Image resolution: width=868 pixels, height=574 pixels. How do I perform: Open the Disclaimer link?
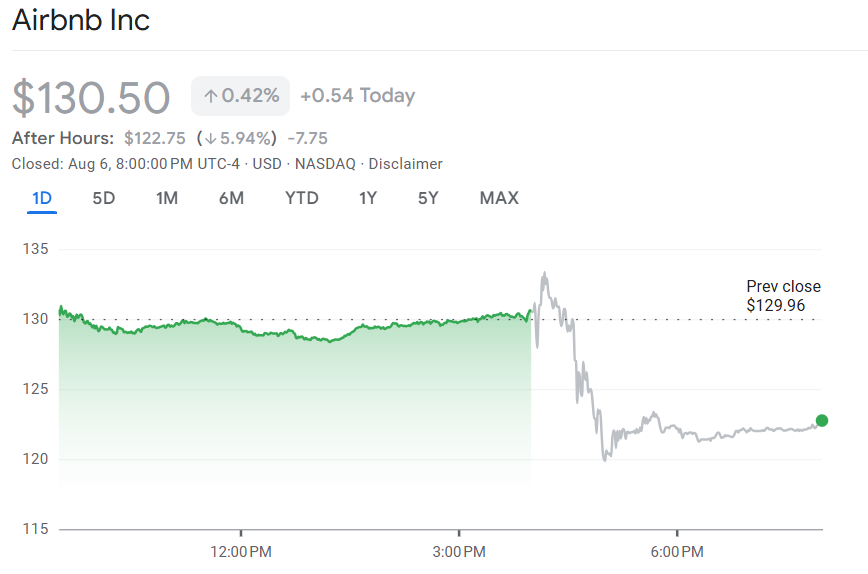pyautogui.click(x=406, y=164)
